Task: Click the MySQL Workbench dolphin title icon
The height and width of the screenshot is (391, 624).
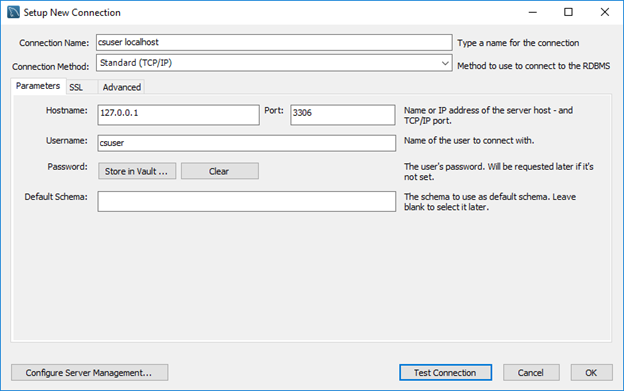Action: click(13, 12)
